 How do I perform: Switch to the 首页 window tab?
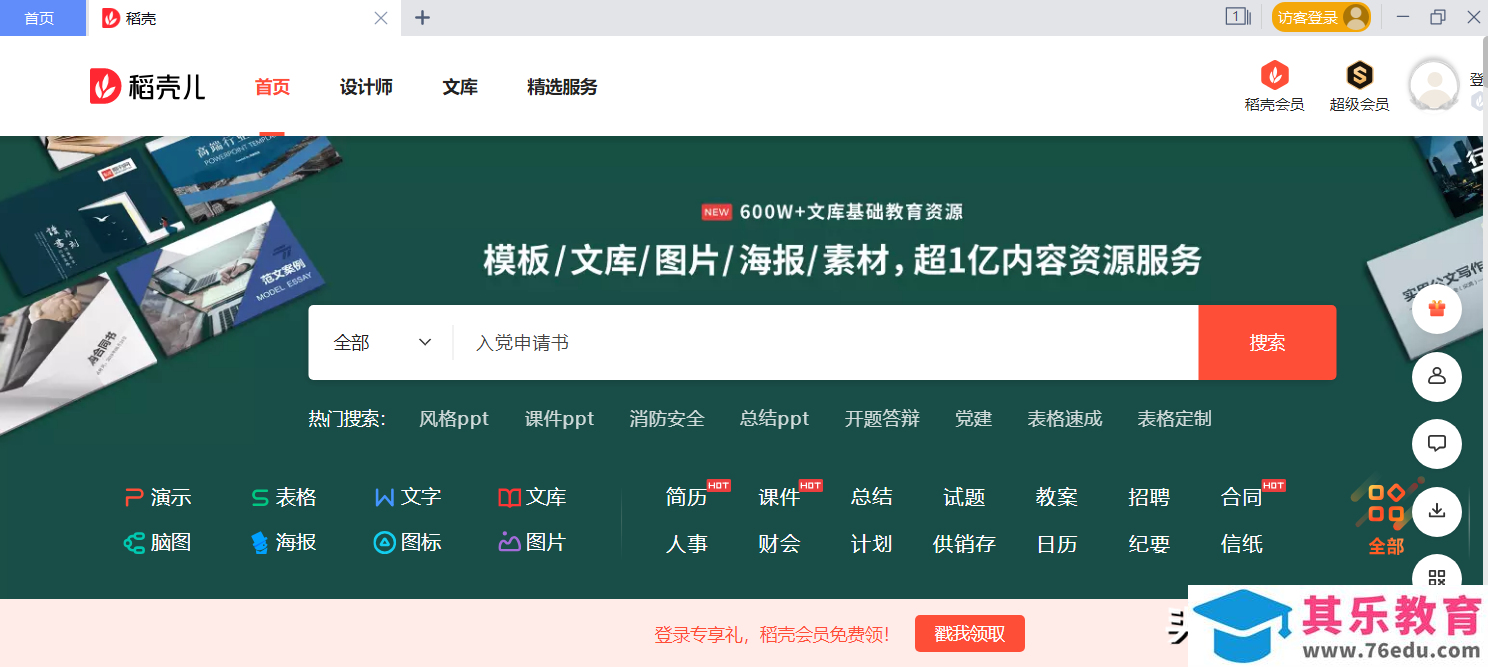point(43,18)
